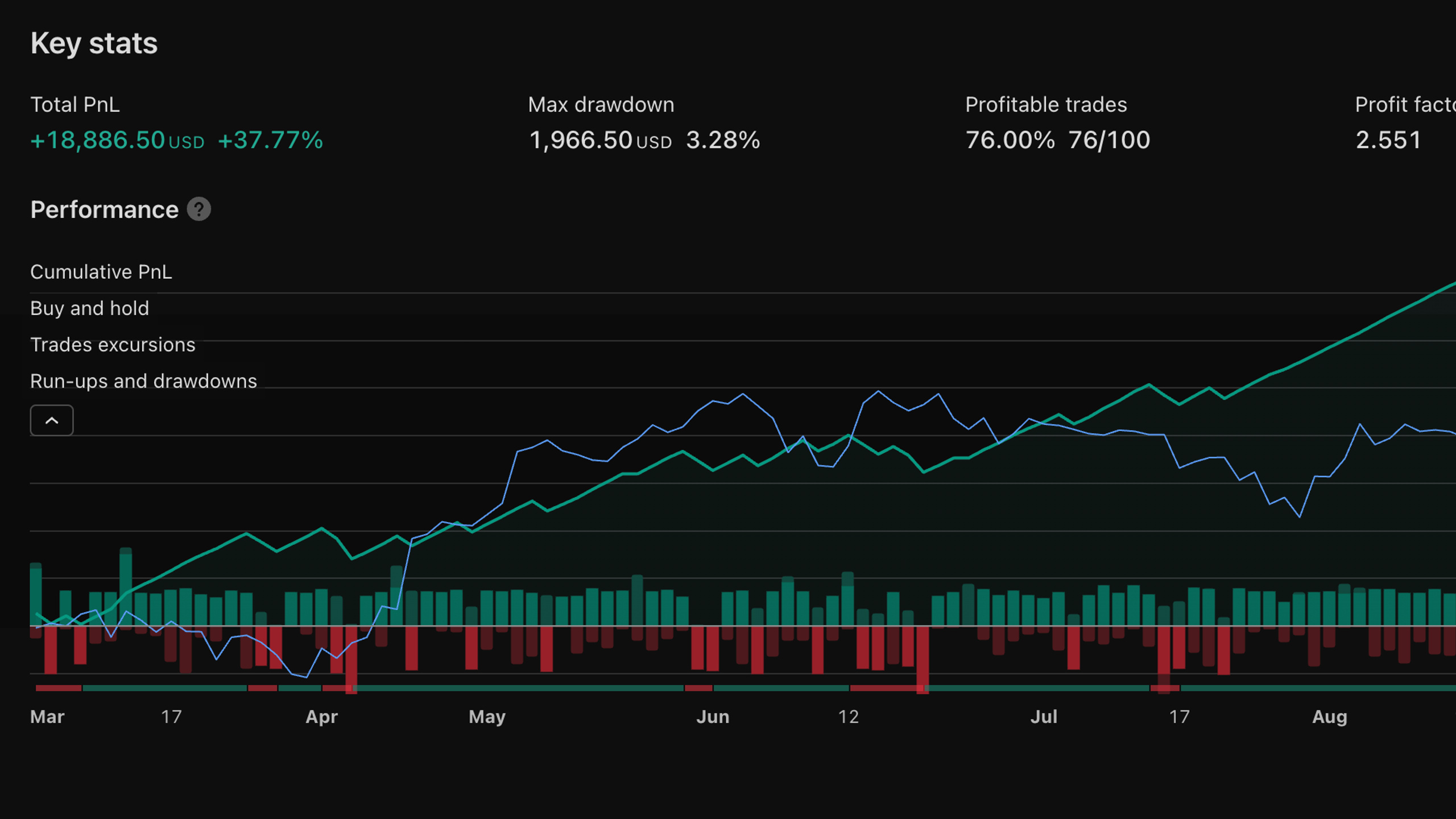Viewport: 1456px width, 819px height.
Task: Click the Jul label on the time axis
Action: 1044,717
